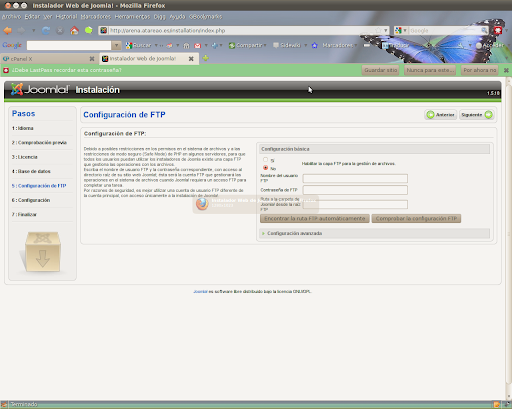Click the Compartir button on Google toolbar
Screen dimensions: 512x409
[247, 45]
